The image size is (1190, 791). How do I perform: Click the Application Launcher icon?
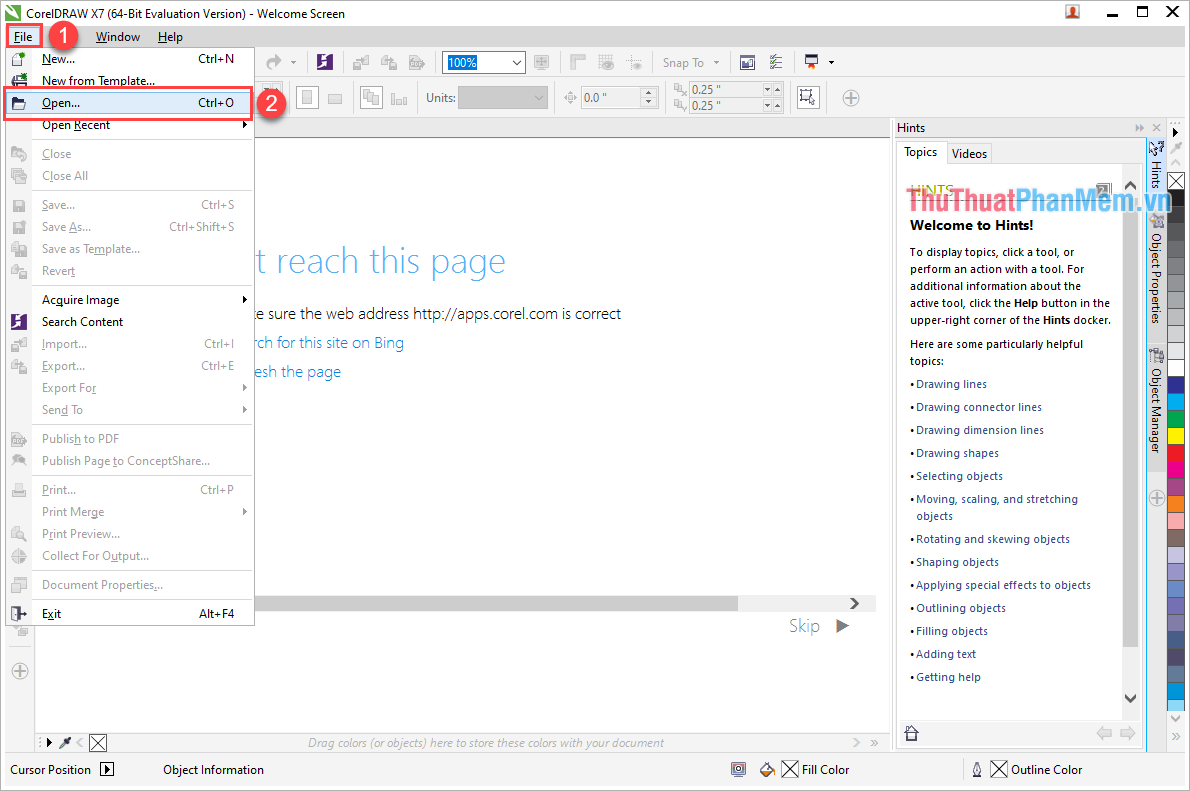click(x=811, y=62)
